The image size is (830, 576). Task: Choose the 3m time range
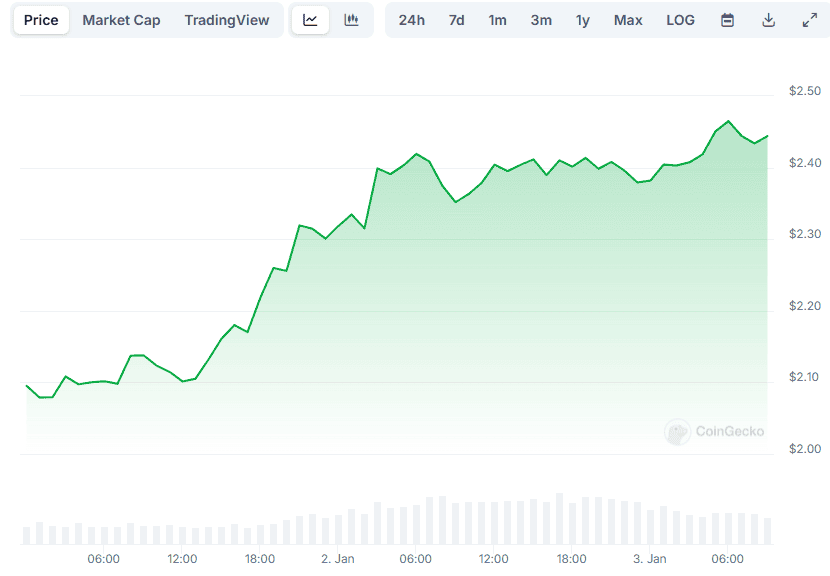click(x=541, y=20)
